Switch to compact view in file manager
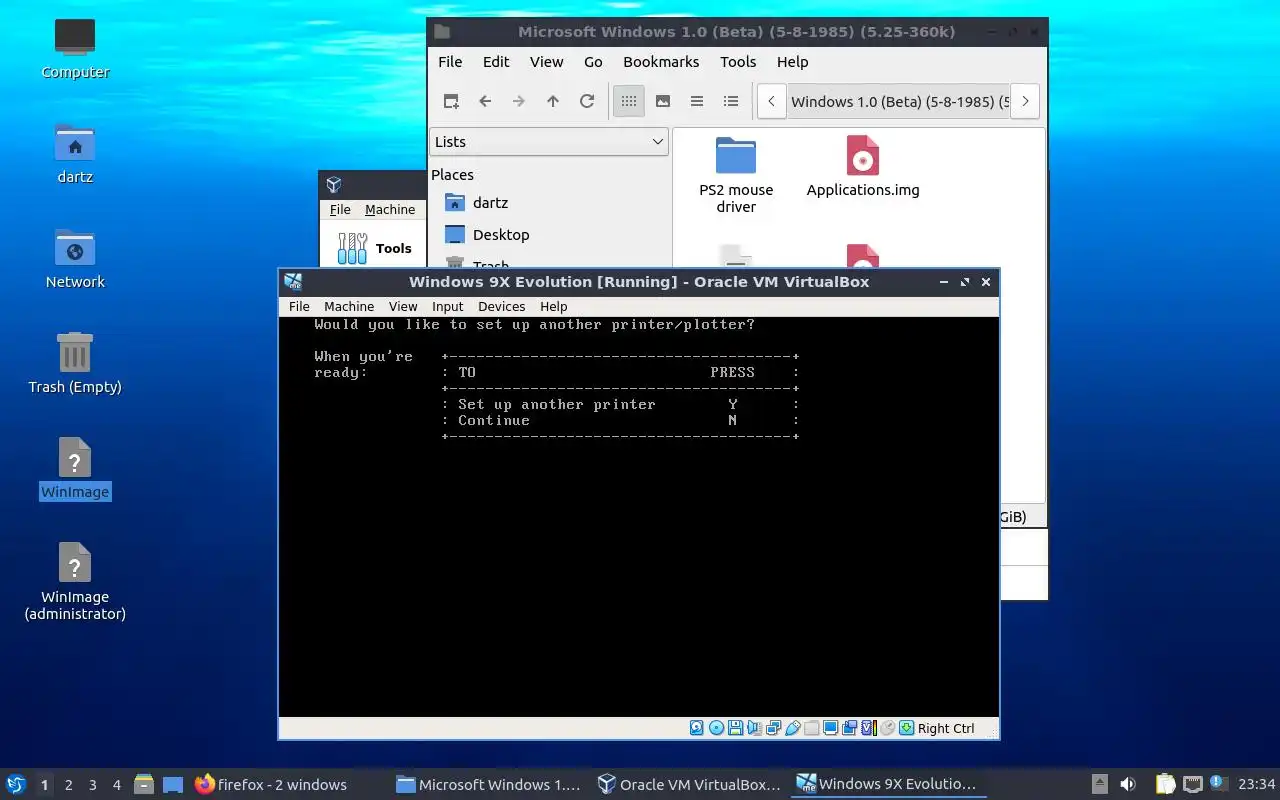Viewport: 1280px width, 800px height. click(x=697, y=101)
